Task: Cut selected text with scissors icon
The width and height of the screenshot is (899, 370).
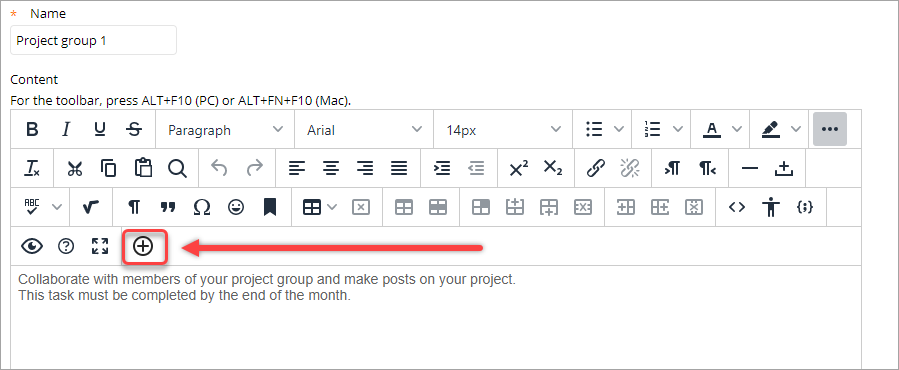Action: [x=75, y=168]
